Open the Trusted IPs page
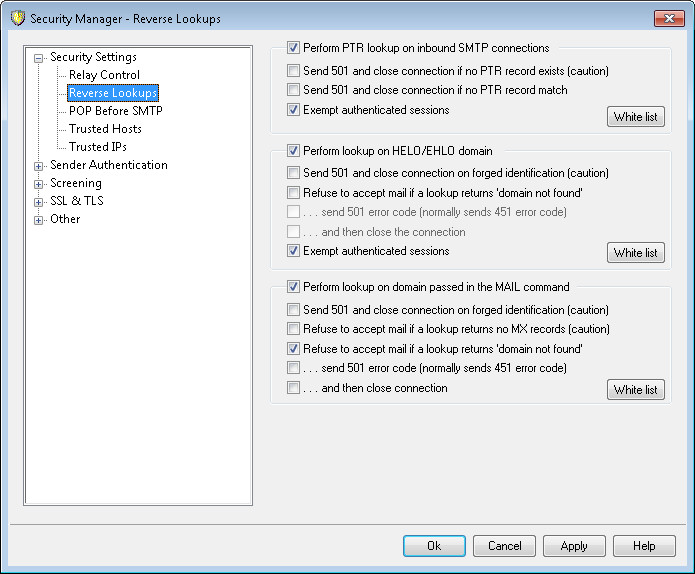This screenshot has height=574, width=695. (x=97, y=147)
